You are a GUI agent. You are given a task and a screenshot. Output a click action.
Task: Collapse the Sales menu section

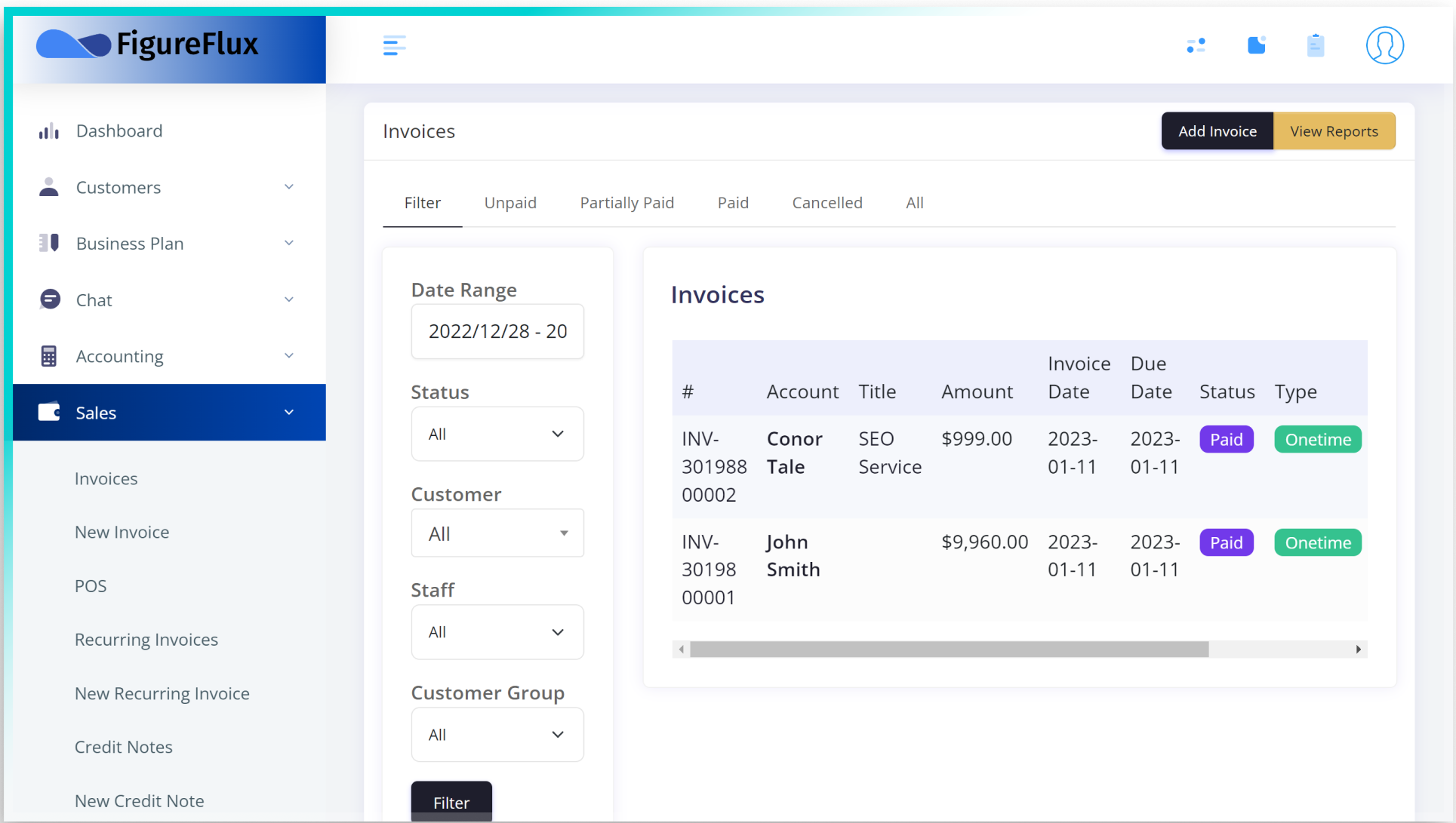(x=288, y=413)
